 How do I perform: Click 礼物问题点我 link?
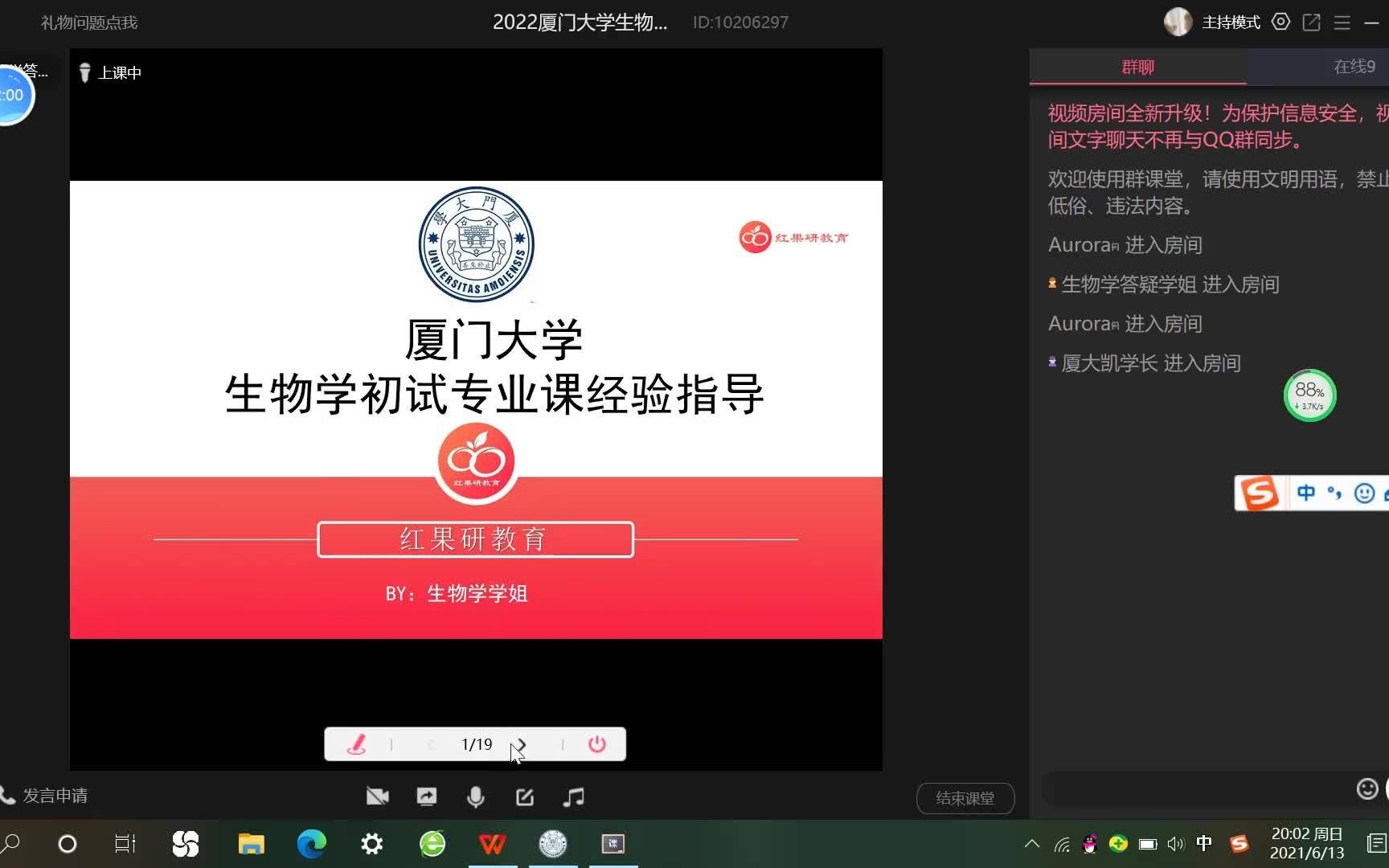pos(89,23)
